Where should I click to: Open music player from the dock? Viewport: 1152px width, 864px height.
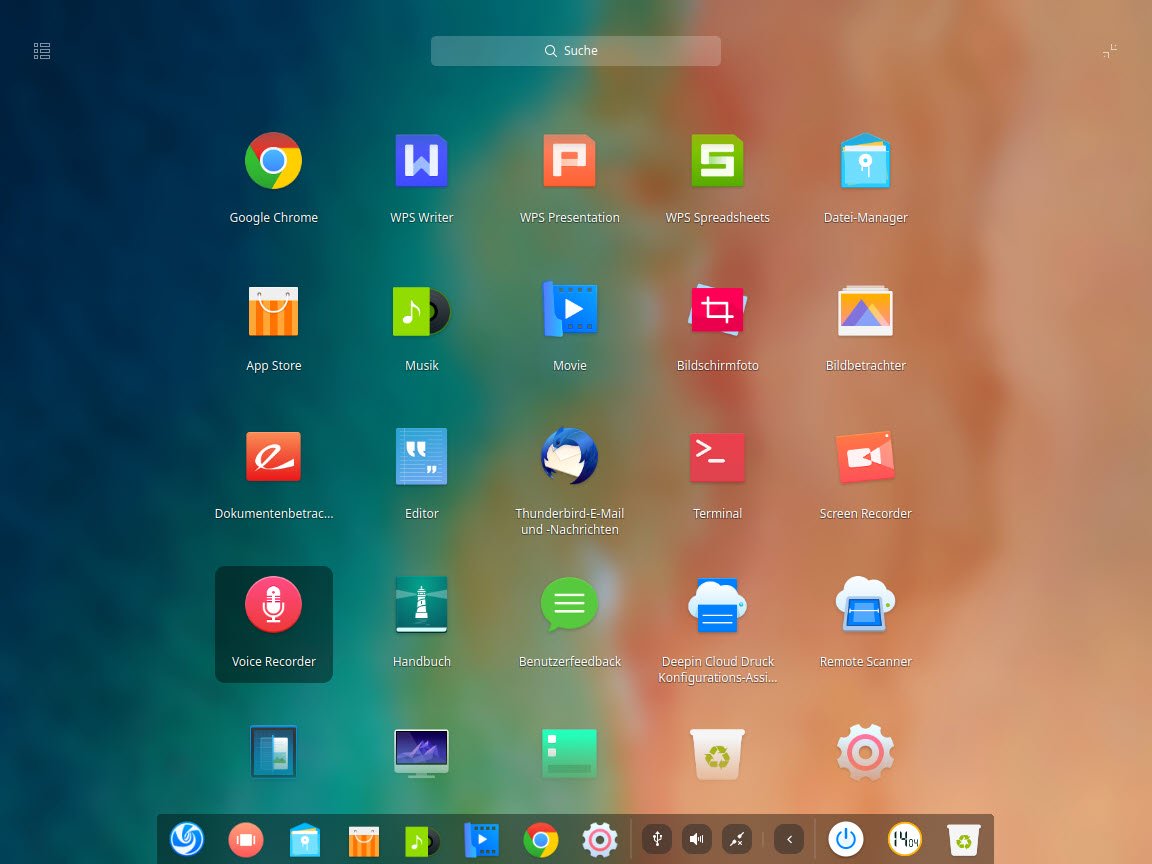pos(422,840)
